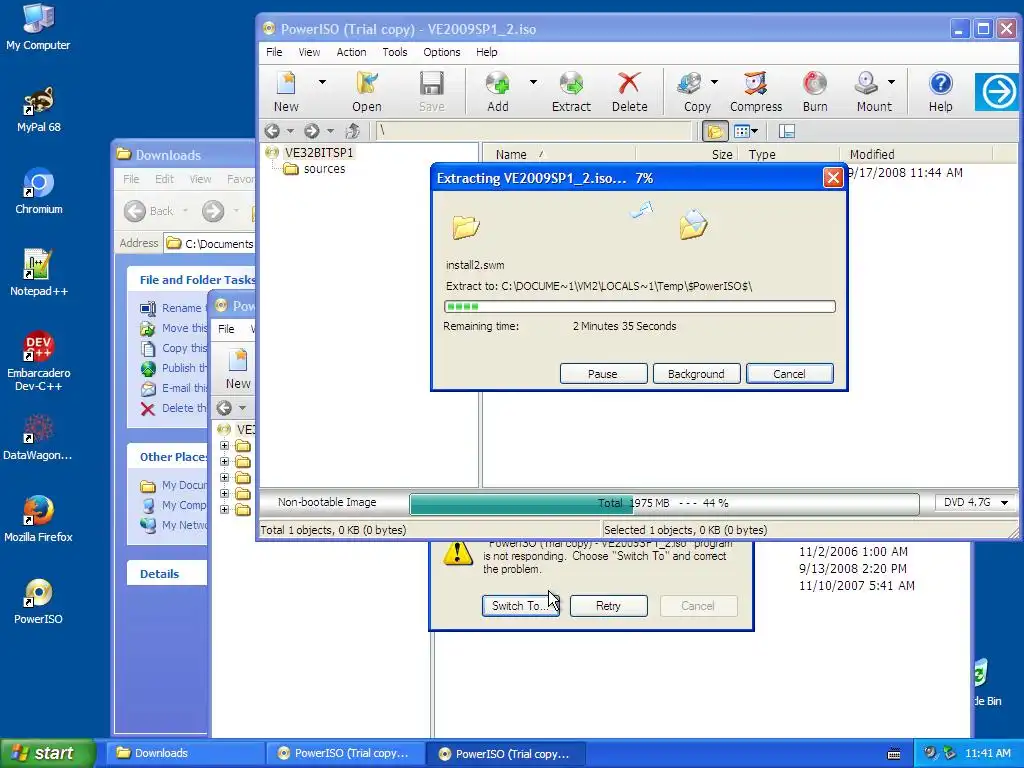Click the Back navigation arrow in PowerISO
The width and height of the screenshot is (1024, 768).
[272, 131]
